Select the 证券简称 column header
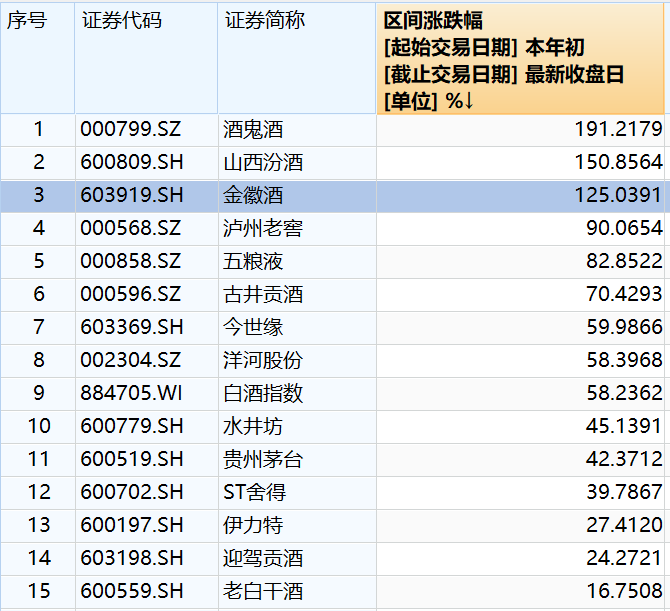The width and height of the screenshot is (670, 611). point(297,59)
